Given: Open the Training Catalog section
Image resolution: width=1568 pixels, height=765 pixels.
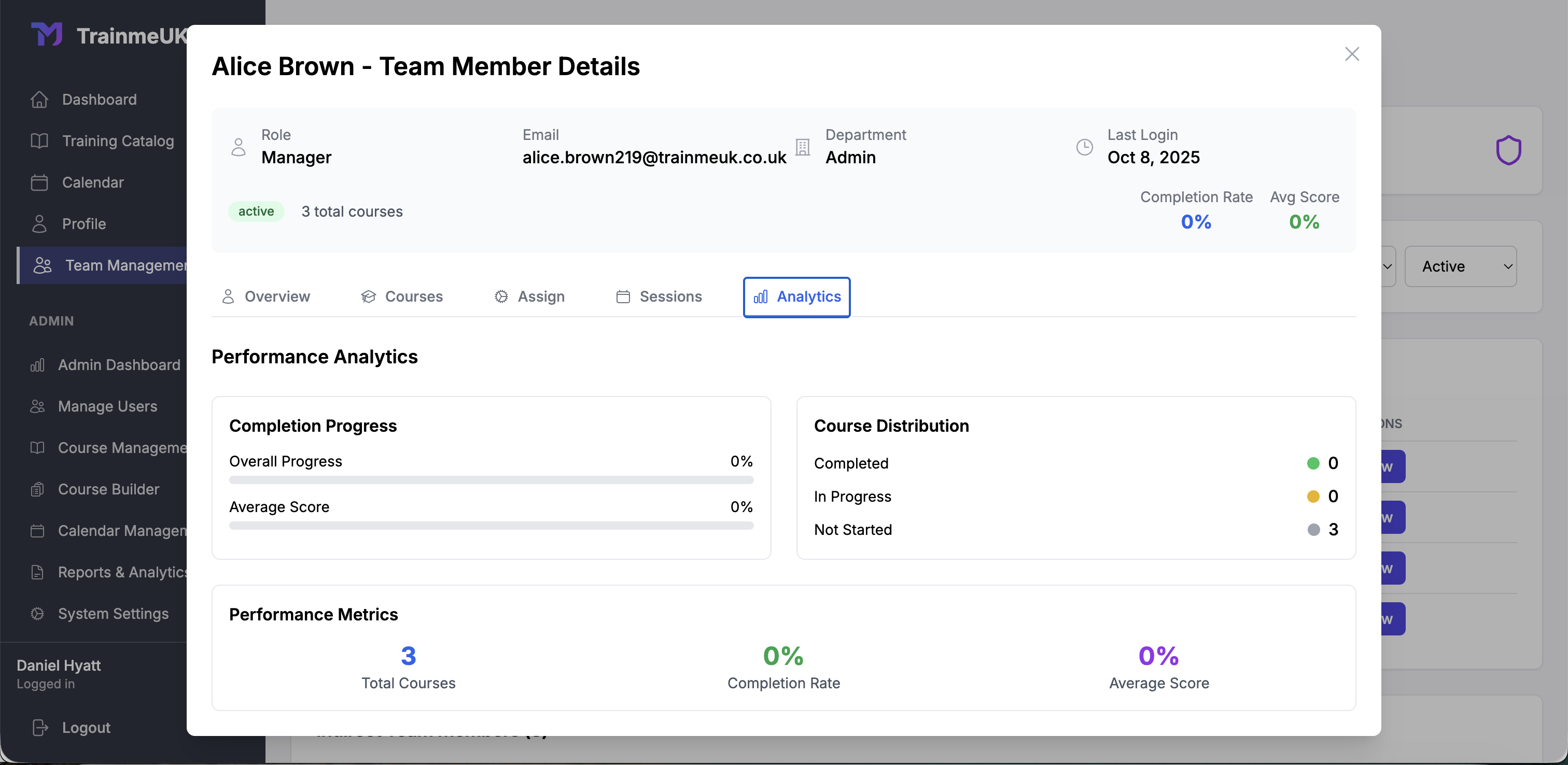Looking at the screenshot, I should pos(118,140).
